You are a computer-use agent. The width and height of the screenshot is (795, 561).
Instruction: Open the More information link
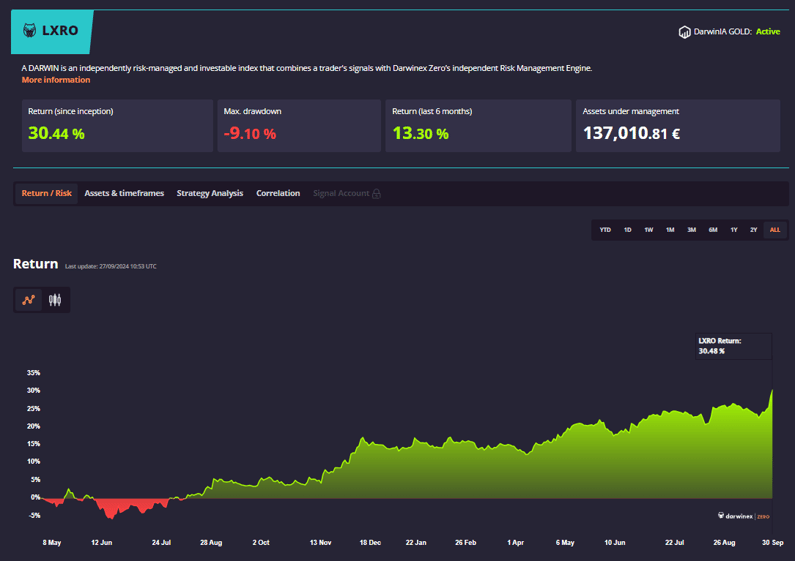(x=55, y=80)
